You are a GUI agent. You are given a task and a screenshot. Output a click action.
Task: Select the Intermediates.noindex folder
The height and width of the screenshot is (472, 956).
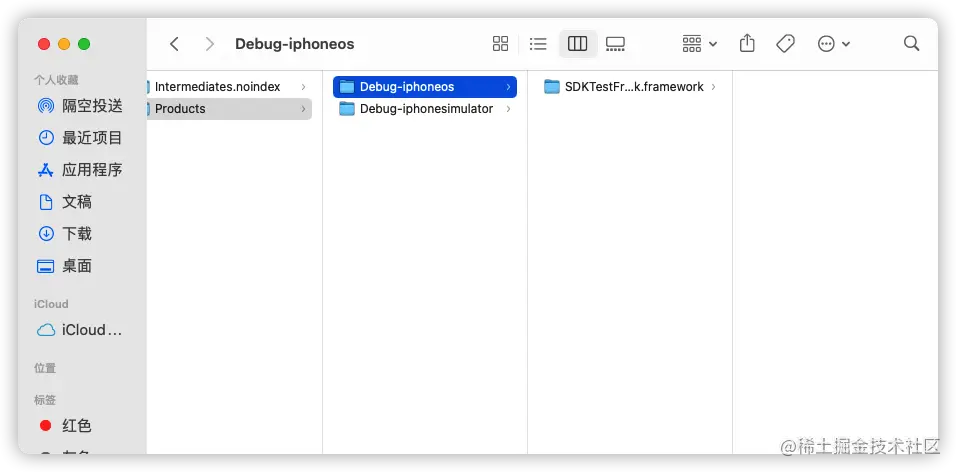(x=229, y=87)
